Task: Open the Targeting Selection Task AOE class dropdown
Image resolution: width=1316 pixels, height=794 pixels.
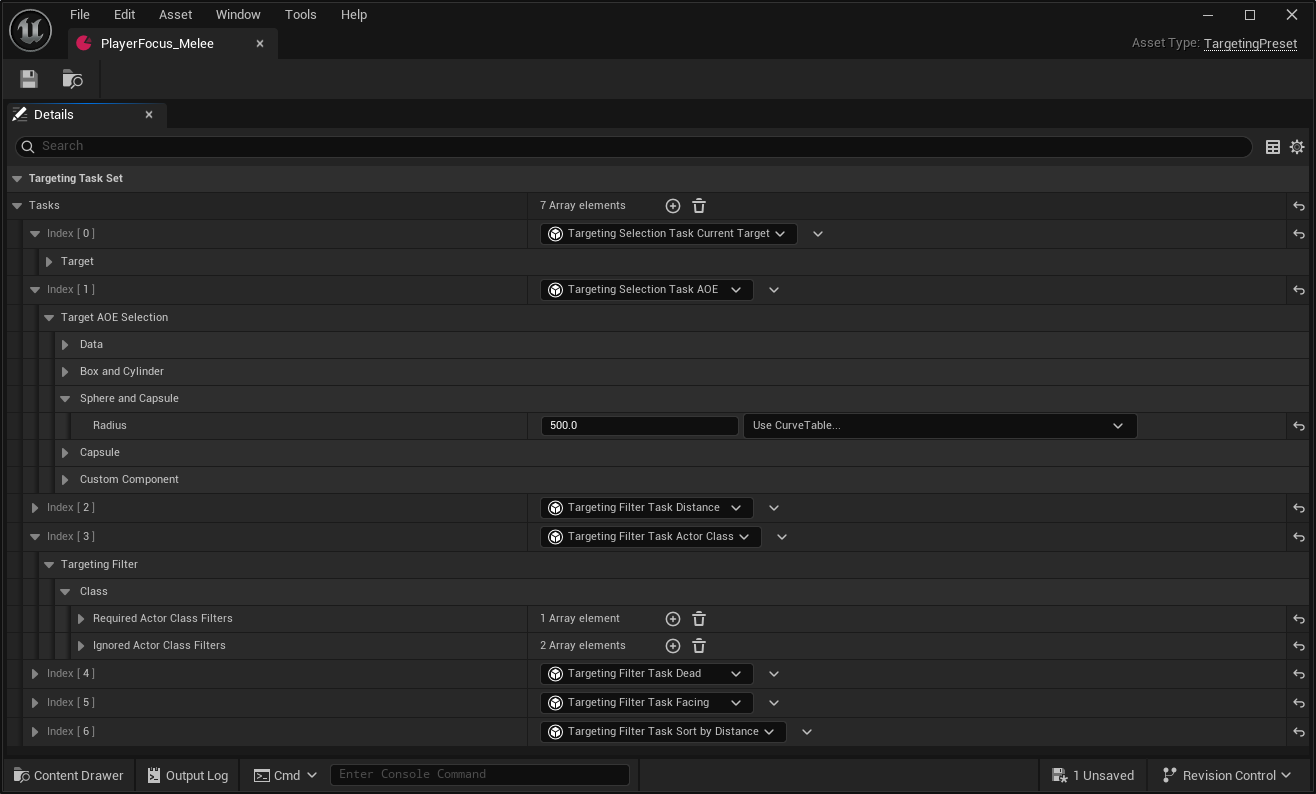Action: 646,290
